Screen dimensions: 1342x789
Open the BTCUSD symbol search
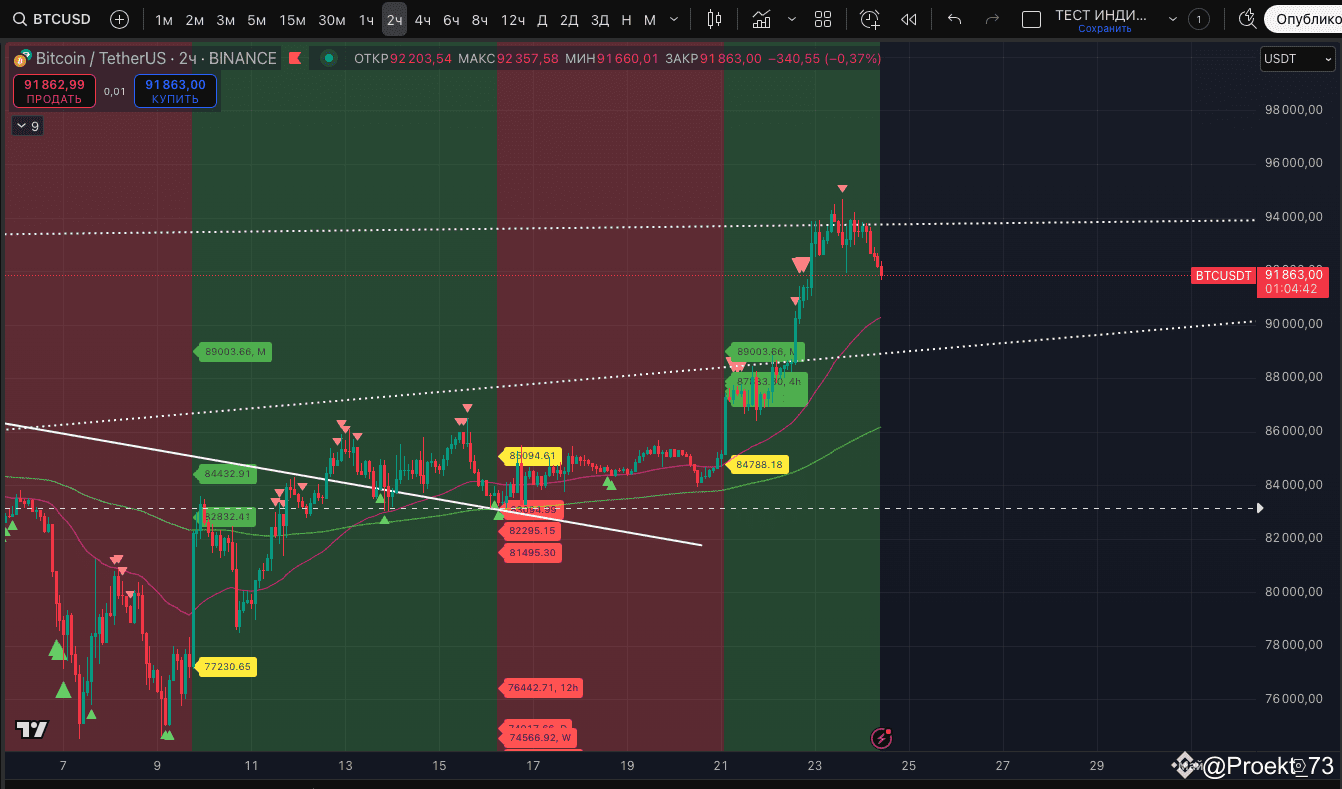(52, 19)
